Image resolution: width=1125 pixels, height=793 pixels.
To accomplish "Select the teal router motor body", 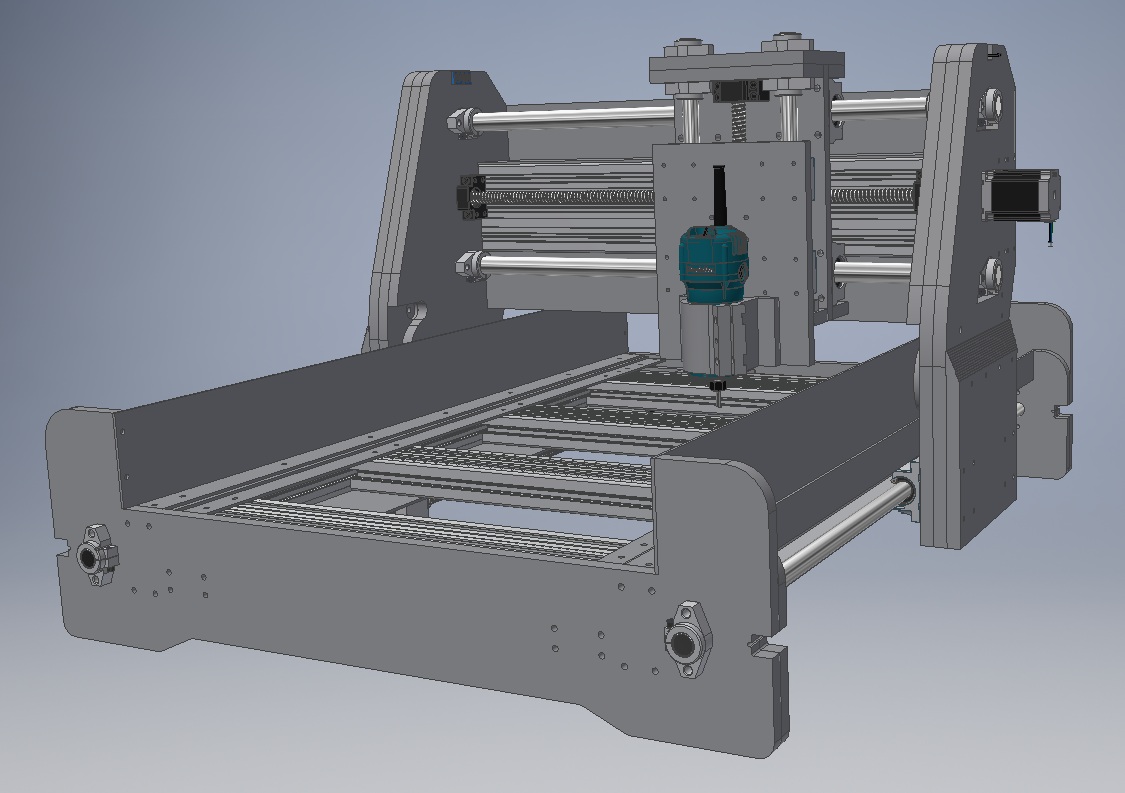I will pyautogui.click(x=713, y=263).
